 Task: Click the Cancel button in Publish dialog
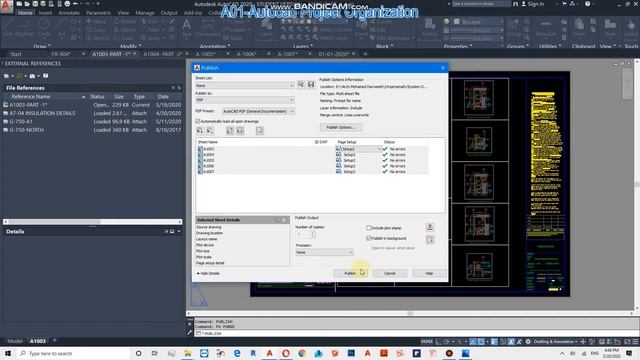tap(390, 273)
